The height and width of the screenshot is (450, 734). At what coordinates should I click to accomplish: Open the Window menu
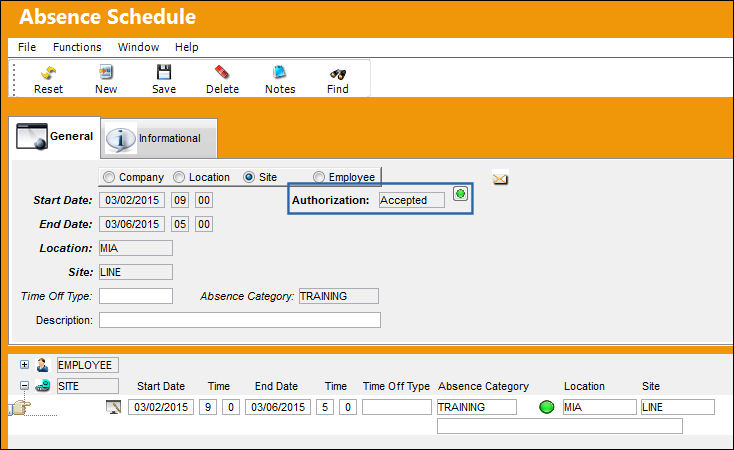pos(138,47)
